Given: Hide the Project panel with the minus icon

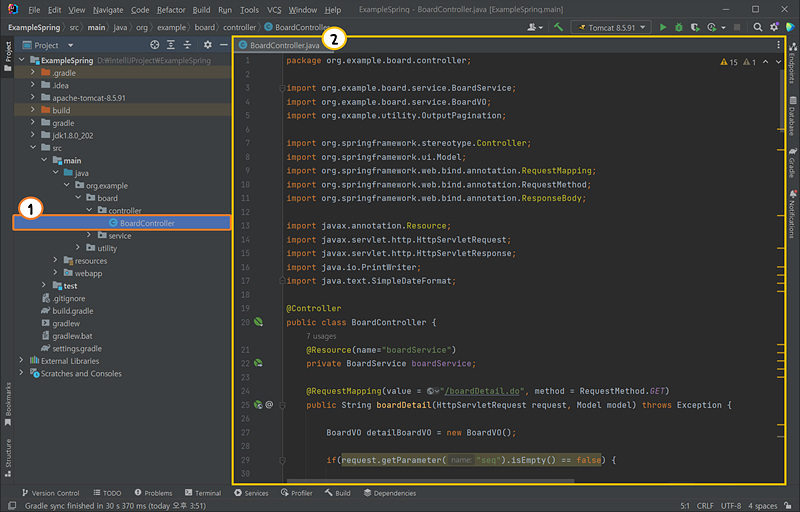Looking at the screenshot, I should [223, 45].
